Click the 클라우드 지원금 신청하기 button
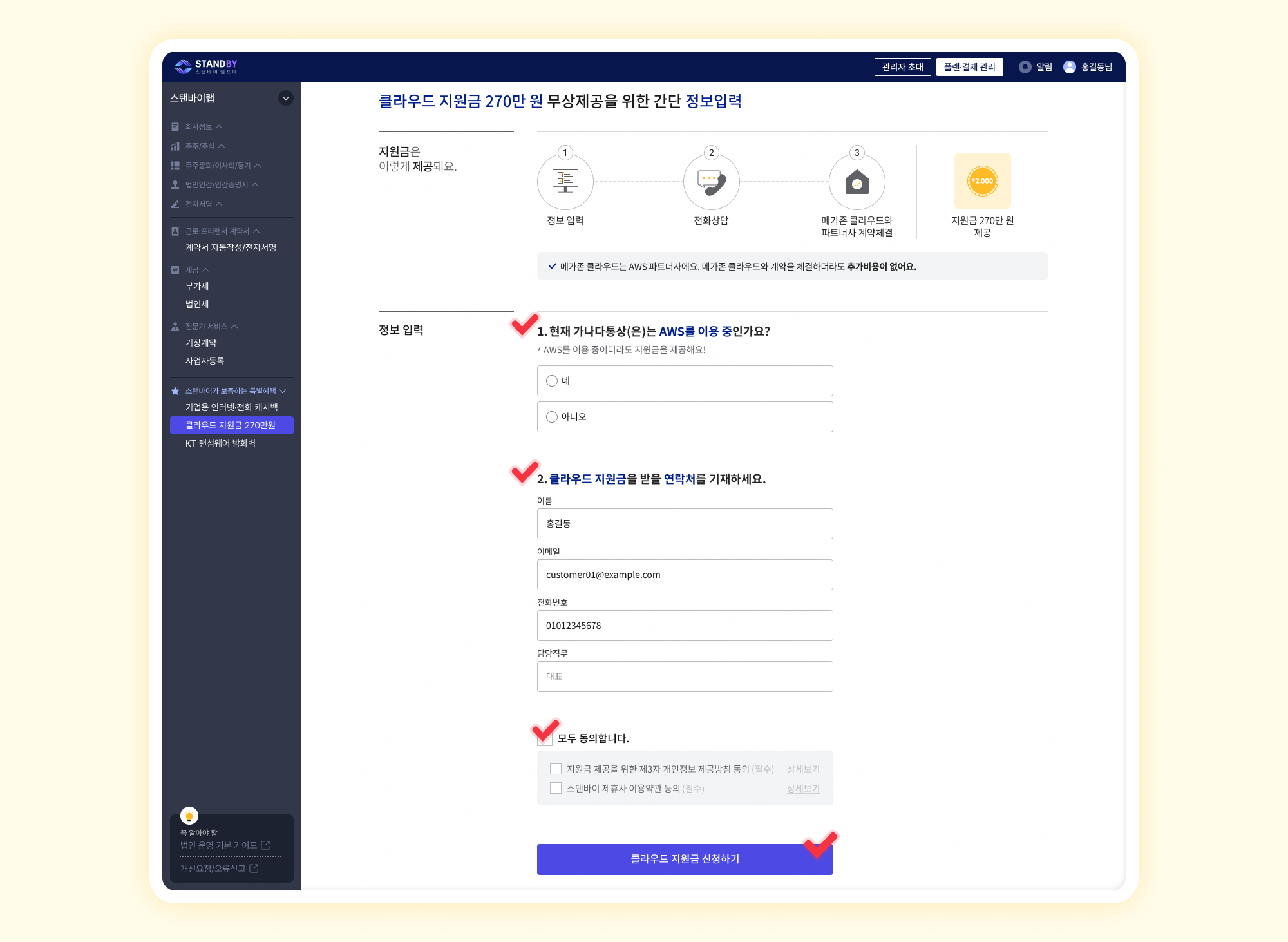This screenshot has height=942, width=1288. [685, 859]
